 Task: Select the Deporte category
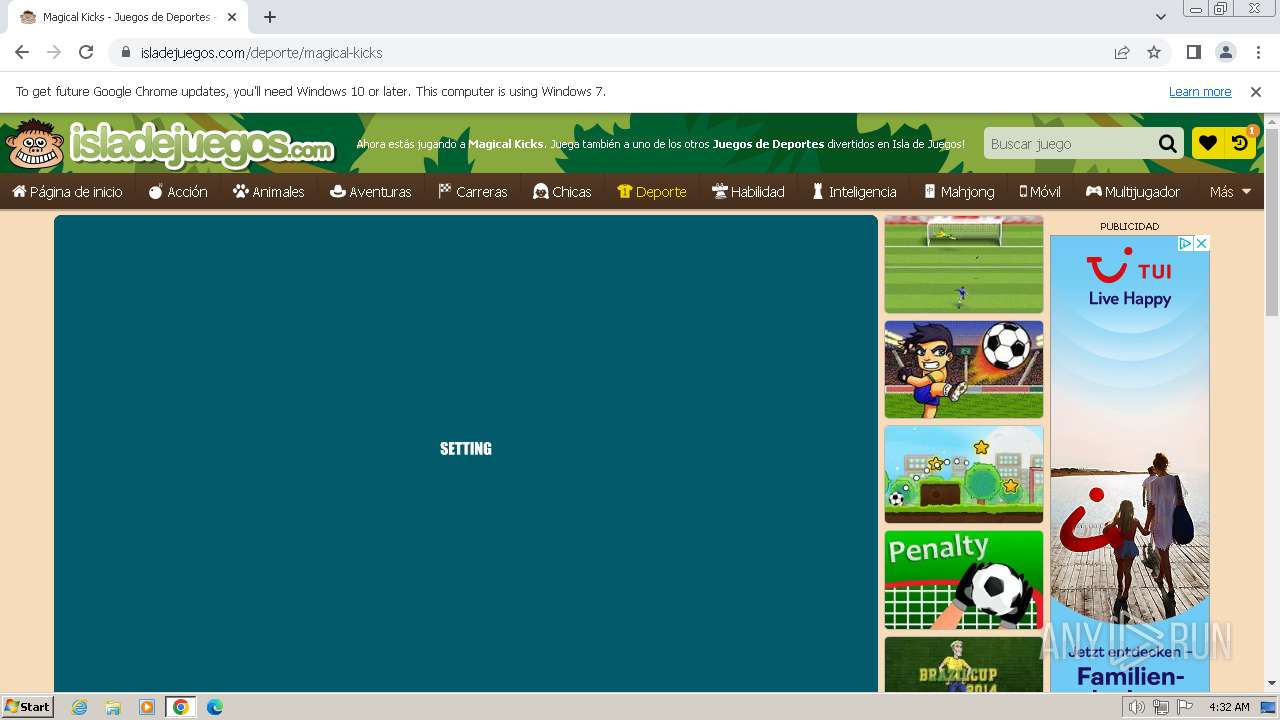tap(652, 192)
